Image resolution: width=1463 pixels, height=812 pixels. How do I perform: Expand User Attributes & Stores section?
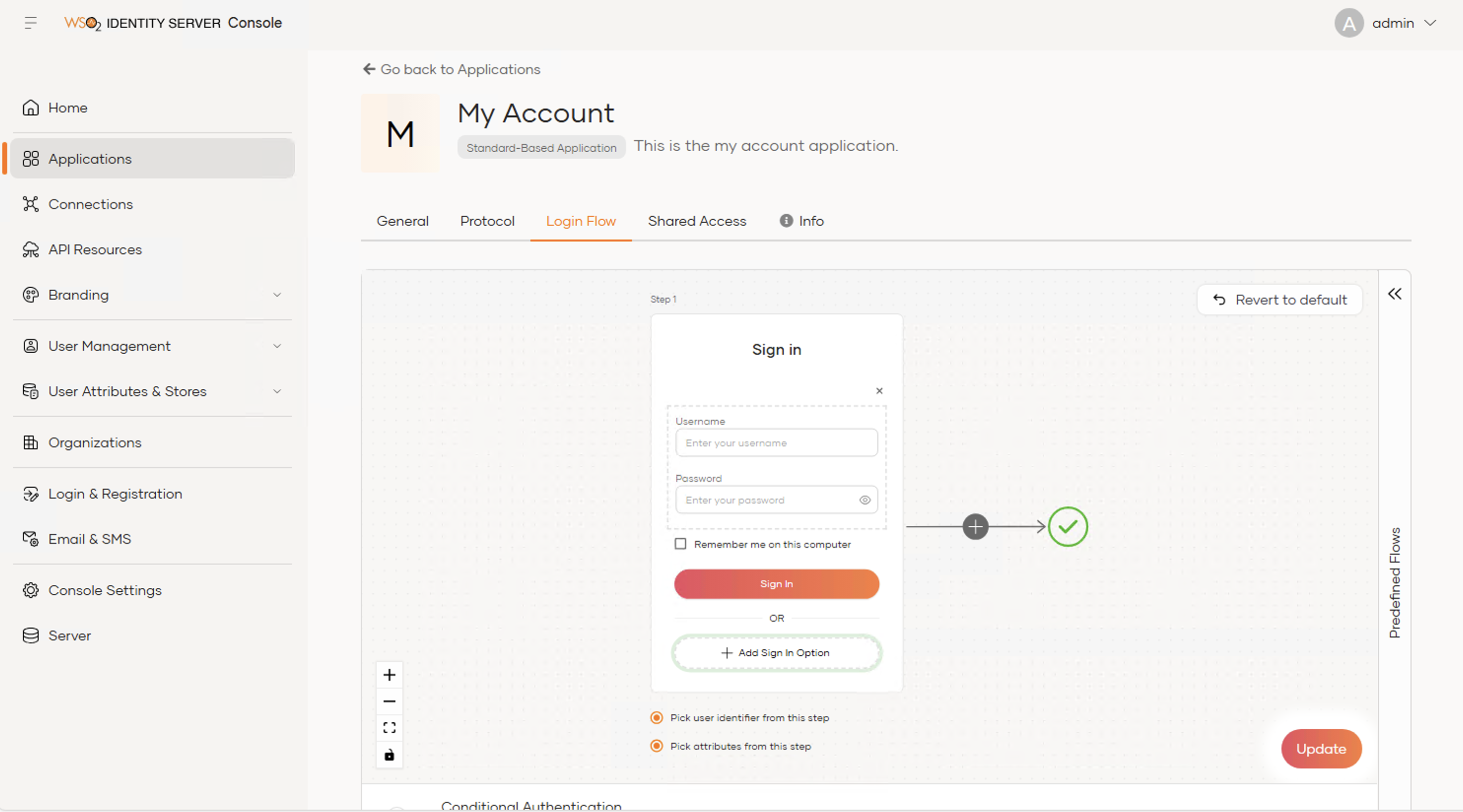(277, 391)
